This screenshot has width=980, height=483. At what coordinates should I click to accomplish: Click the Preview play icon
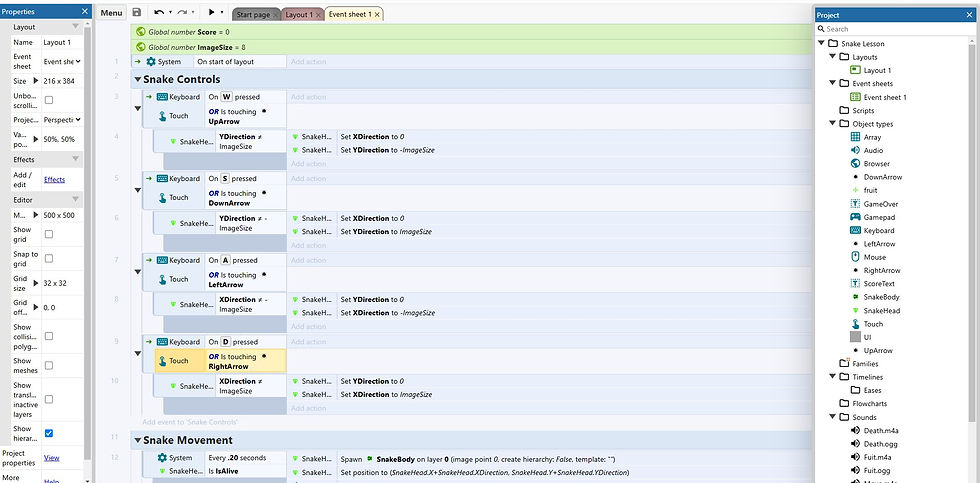[x=212, y=12]
